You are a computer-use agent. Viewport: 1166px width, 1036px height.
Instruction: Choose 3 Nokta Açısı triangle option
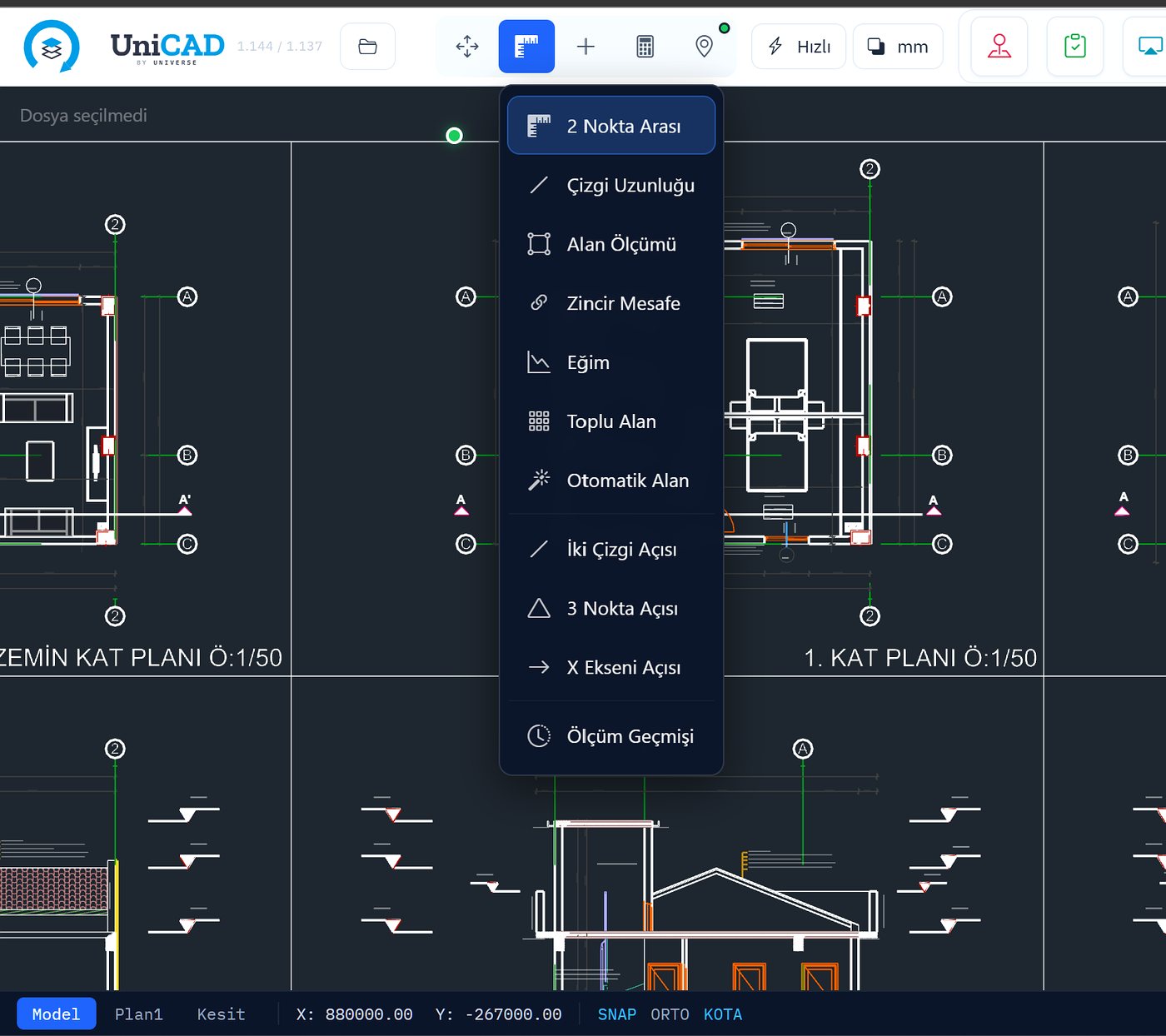tap(611, 609)
